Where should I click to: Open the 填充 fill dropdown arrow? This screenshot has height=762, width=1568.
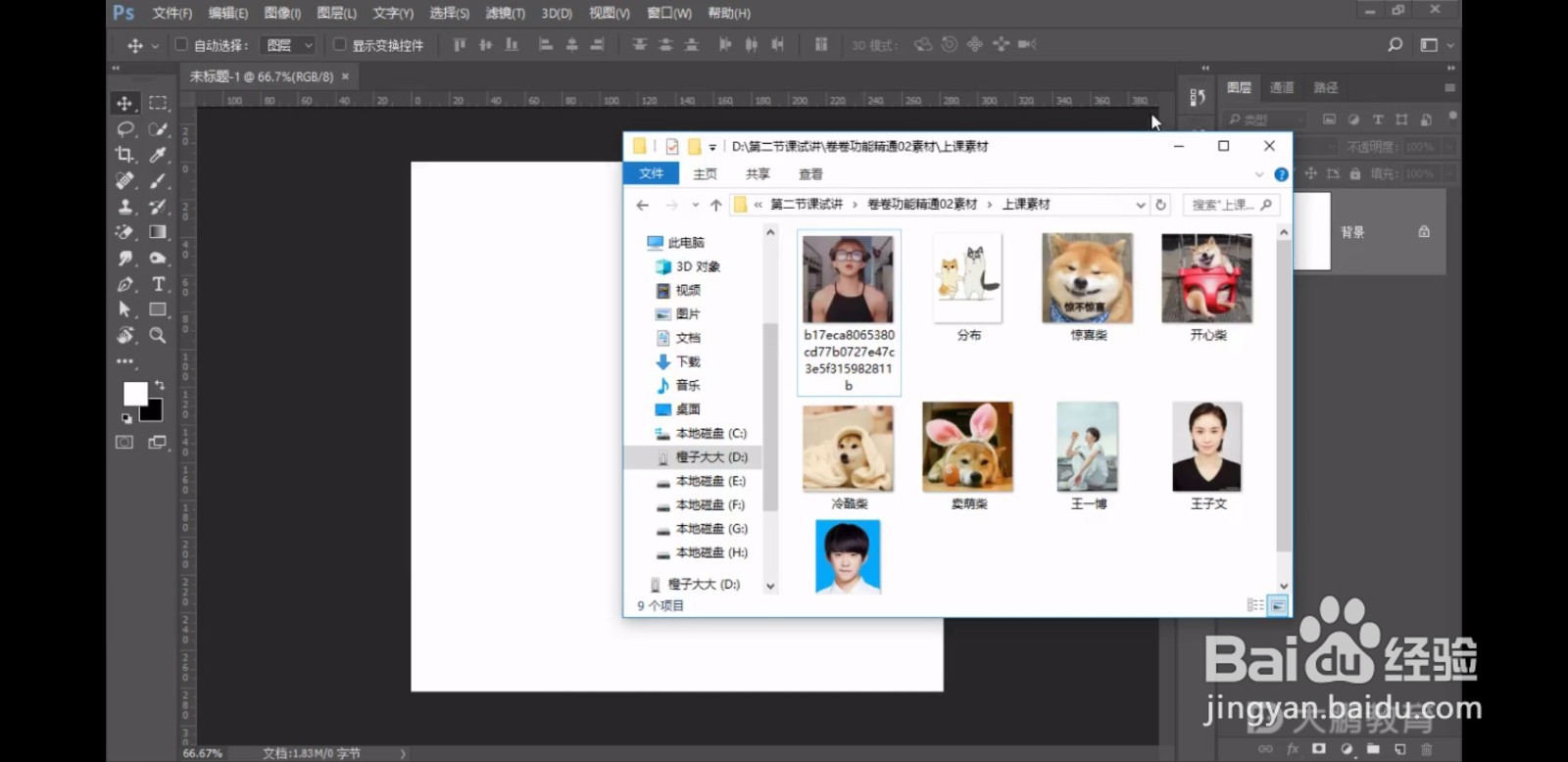(1448, 173)
